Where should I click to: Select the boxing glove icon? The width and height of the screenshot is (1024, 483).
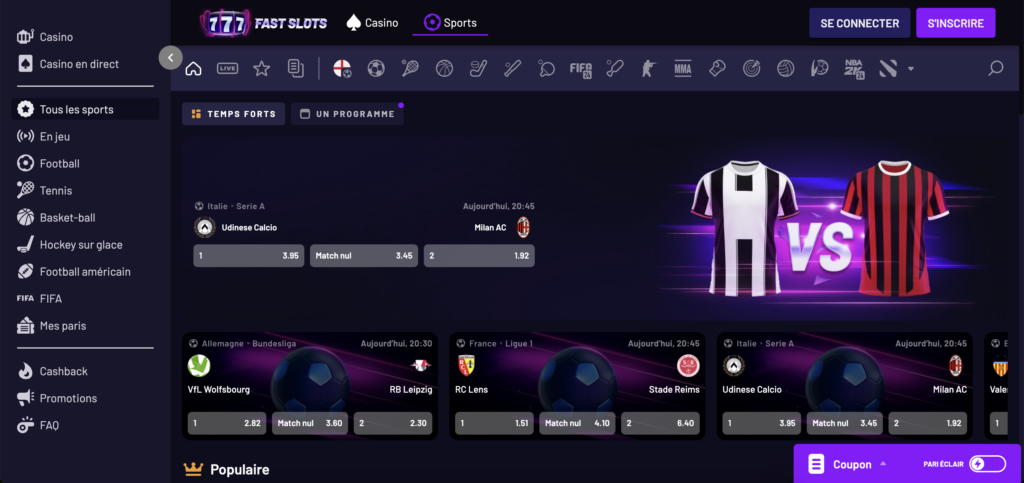(717, 68)
